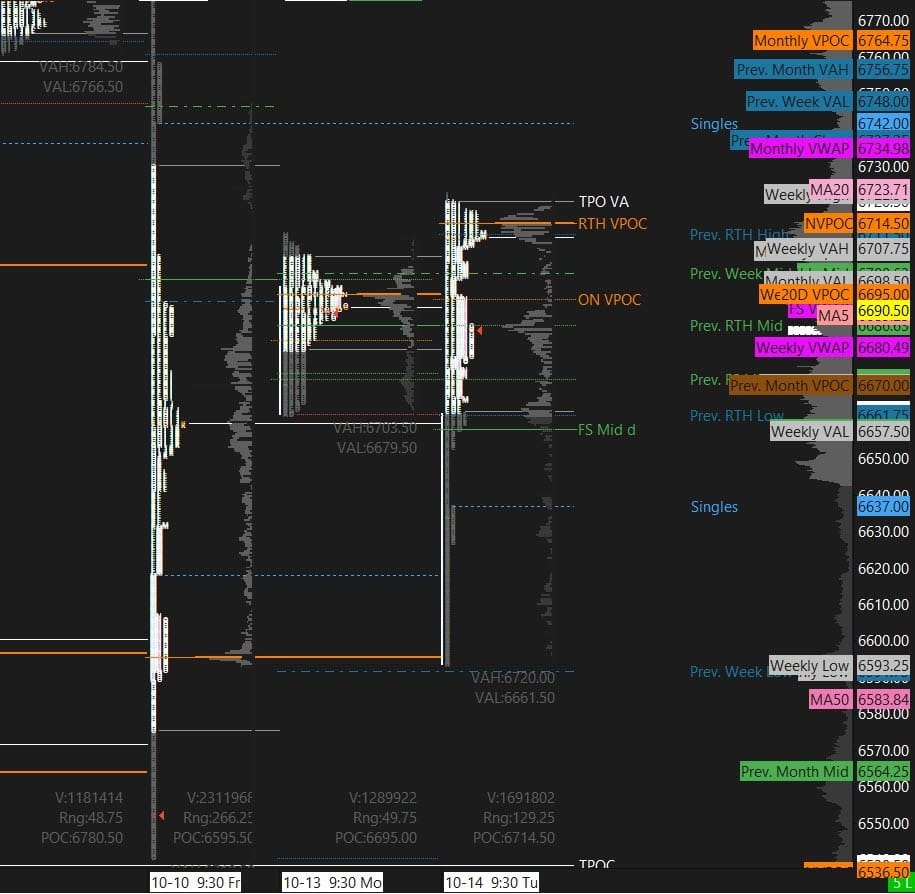
Task: Click the Monthly VPOC orange label
Action: pos(802,41)
